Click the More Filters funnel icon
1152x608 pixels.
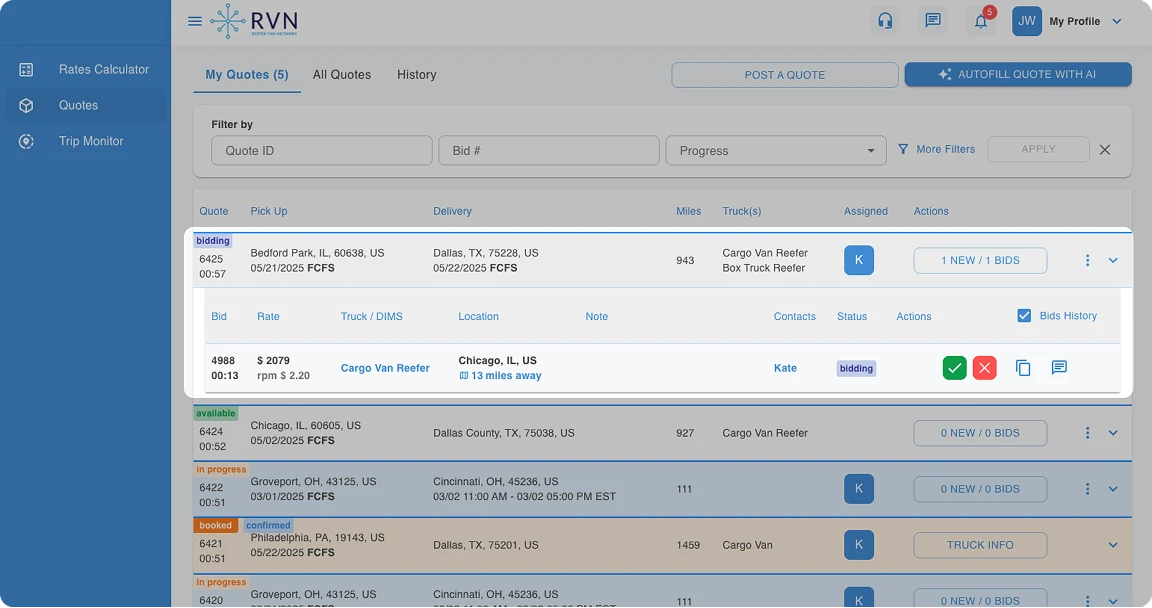coord(903,149)
